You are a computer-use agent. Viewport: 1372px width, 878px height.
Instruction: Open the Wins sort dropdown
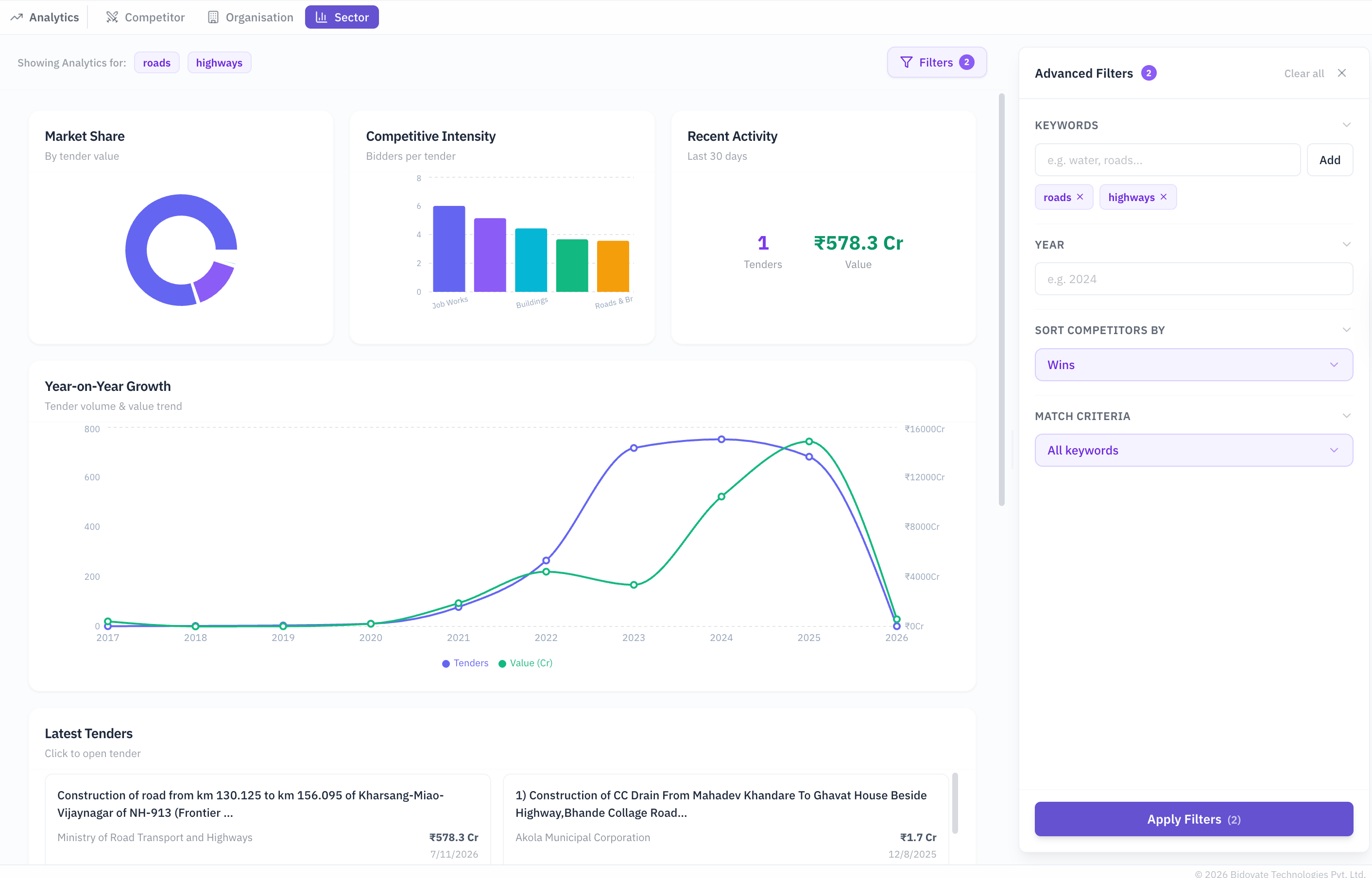[1194, 365]
